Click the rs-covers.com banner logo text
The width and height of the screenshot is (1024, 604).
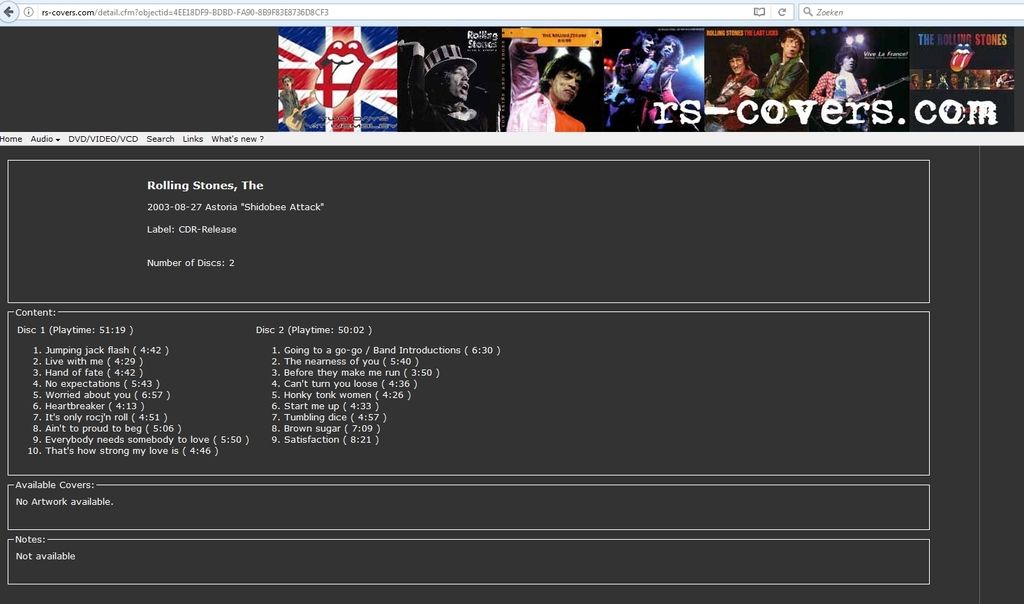click(825, 112)
